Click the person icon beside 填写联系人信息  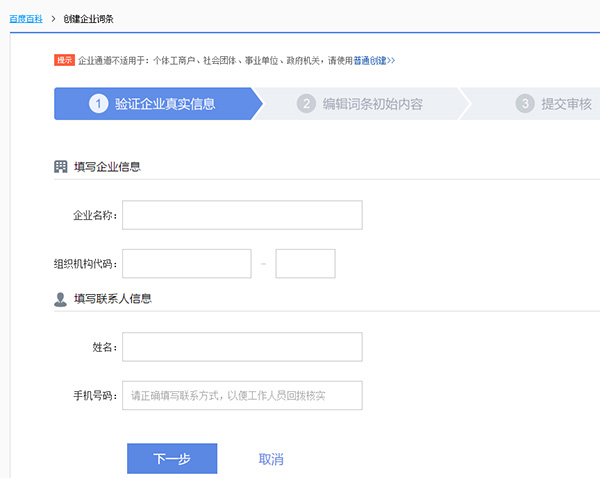point(60,299)
